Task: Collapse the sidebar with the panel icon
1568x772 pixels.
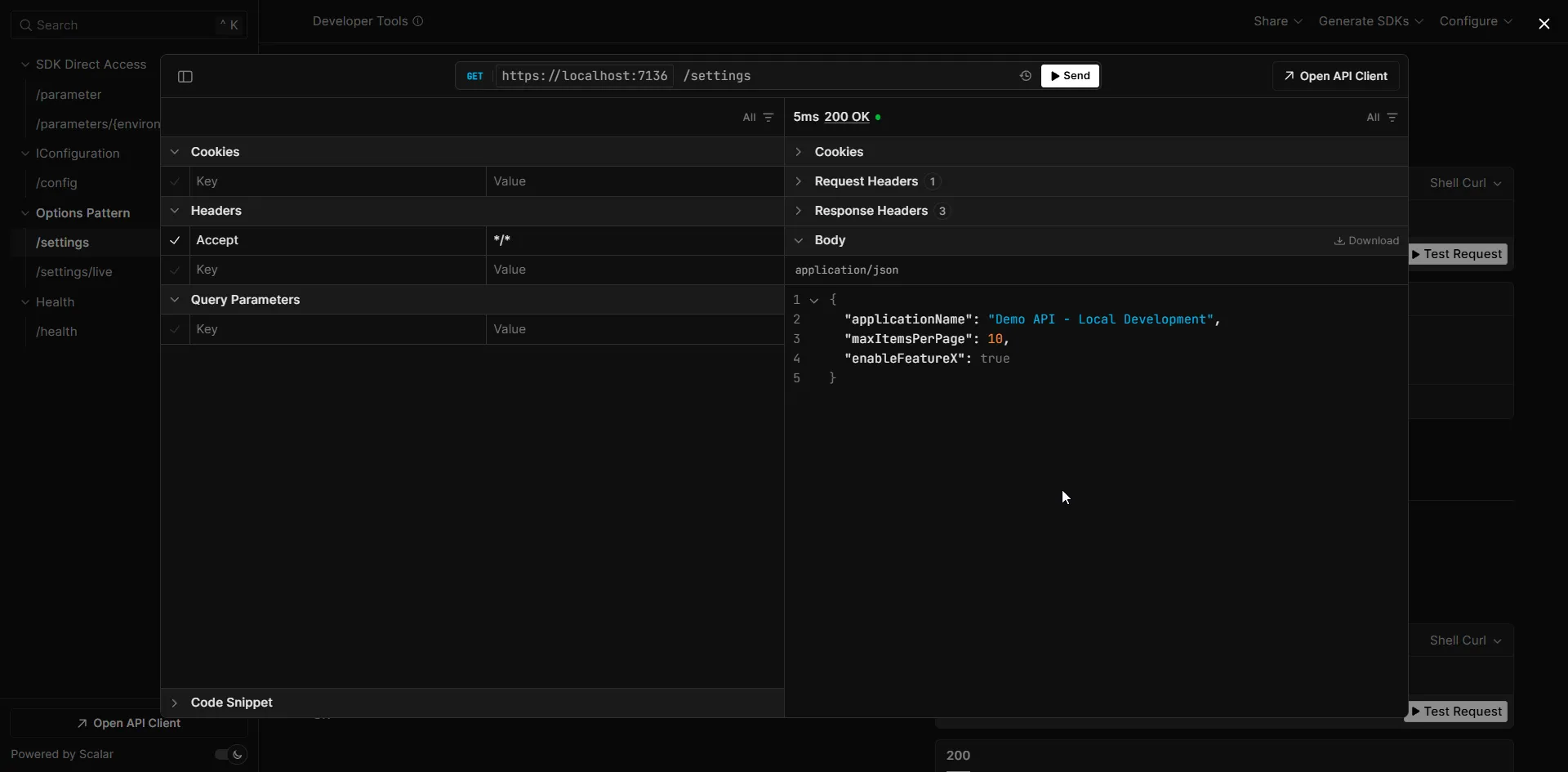Action: pos(185,76)
